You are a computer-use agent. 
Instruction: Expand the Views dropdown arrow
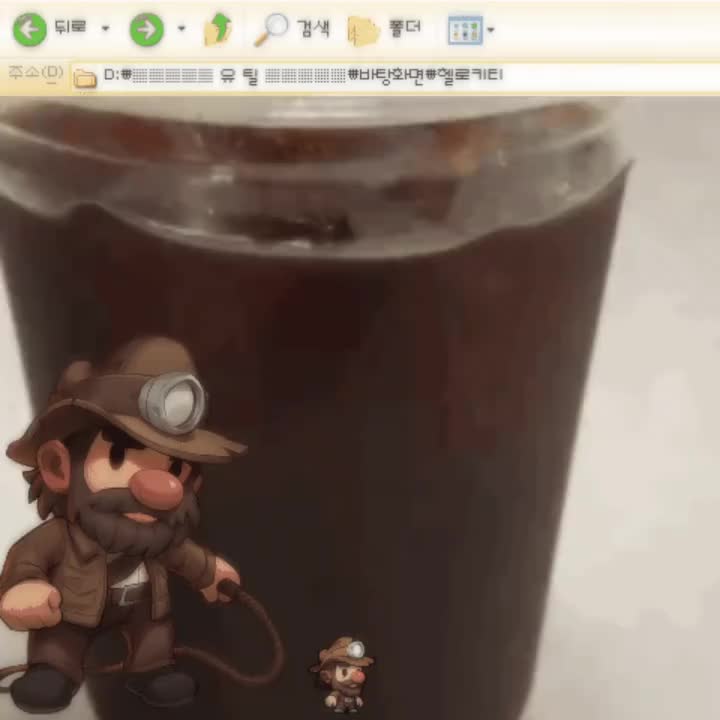coord(490,30)
